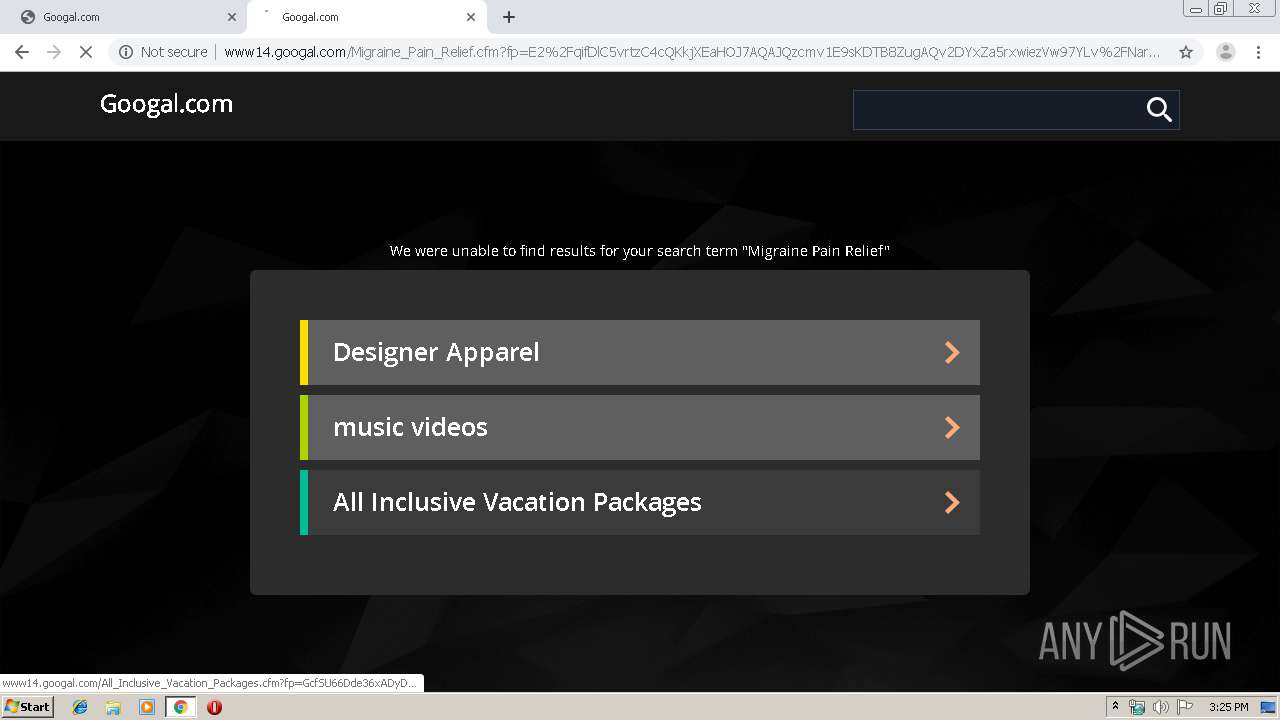The height and width of the screenshot is (720, 1280).
Task: Close the first Googal.com tab
Action: (232, 17)
